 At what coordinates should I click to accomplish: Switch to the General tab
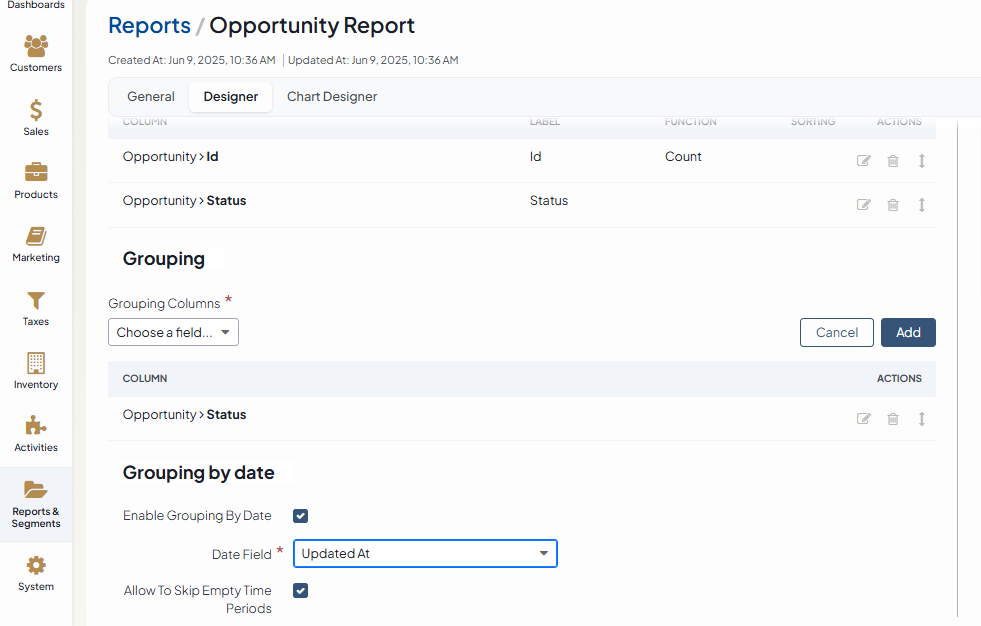point(151,97)
